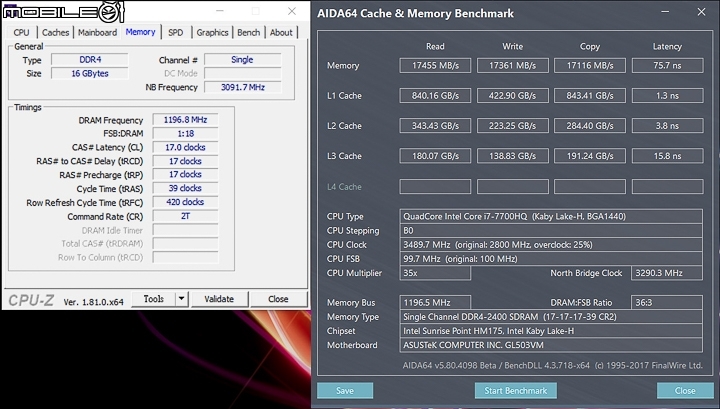
Task: Minimize the CPU-Z window
Action: tap(220, 11)
